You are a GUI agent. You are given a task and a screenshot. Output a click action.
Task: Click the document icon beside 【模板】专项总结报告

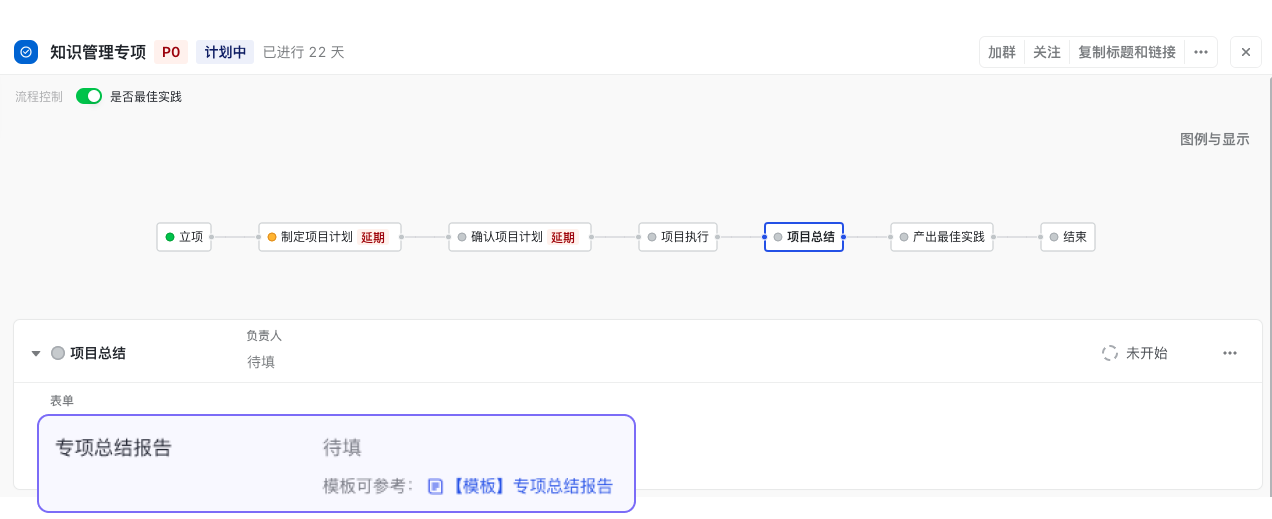pos(435,486)
